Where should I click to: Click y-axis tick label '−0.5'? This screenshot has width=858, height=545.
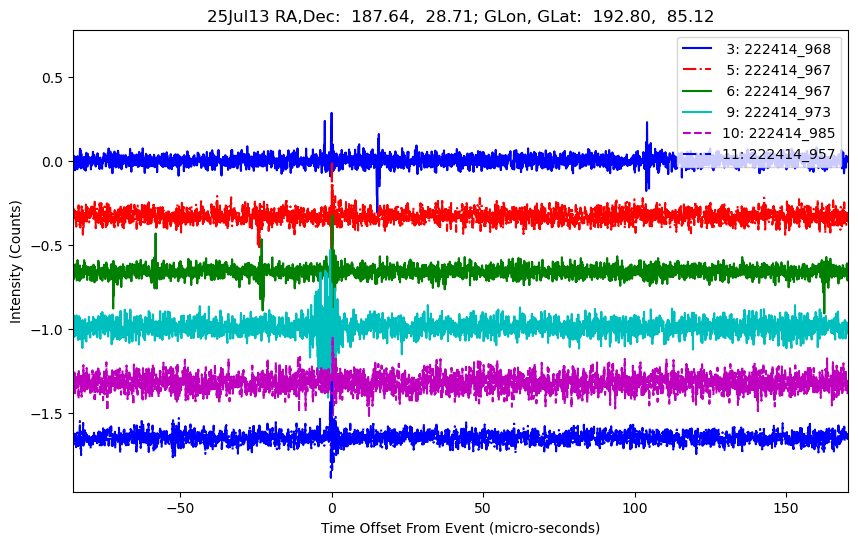tap(48, 246)
